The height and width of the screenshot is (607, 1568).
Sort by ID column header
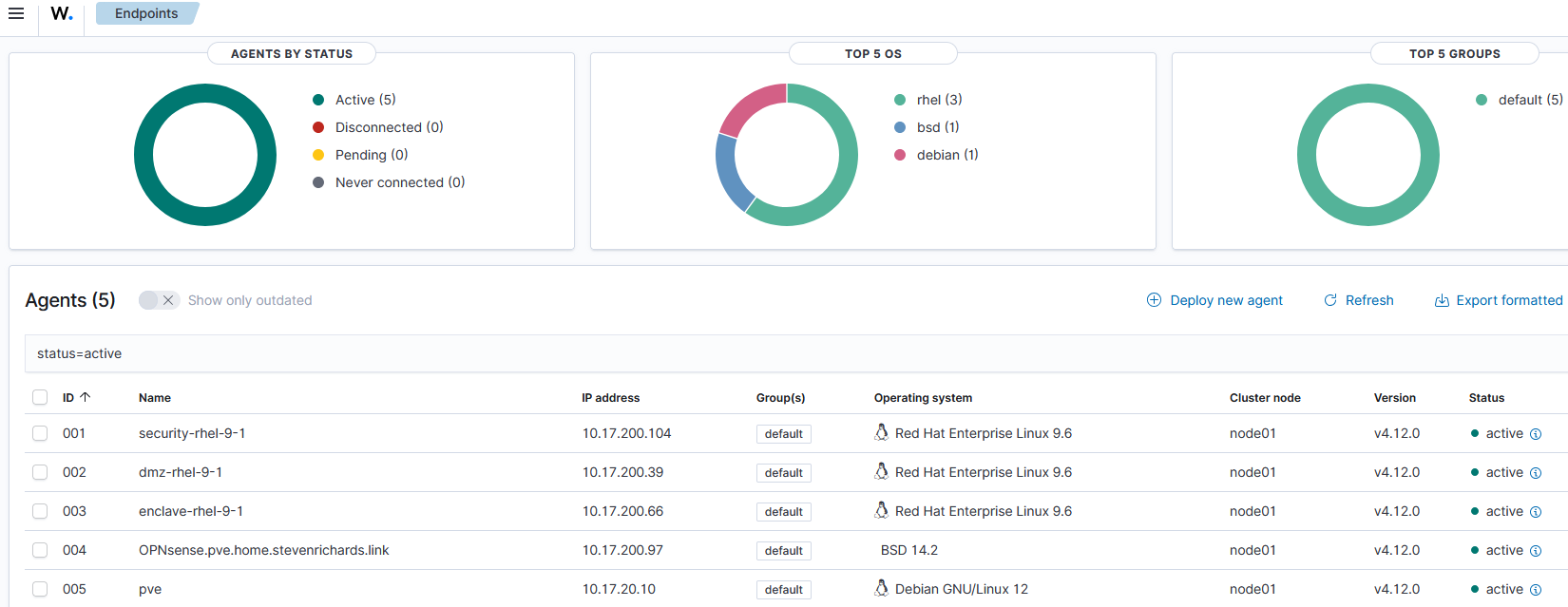76,397
